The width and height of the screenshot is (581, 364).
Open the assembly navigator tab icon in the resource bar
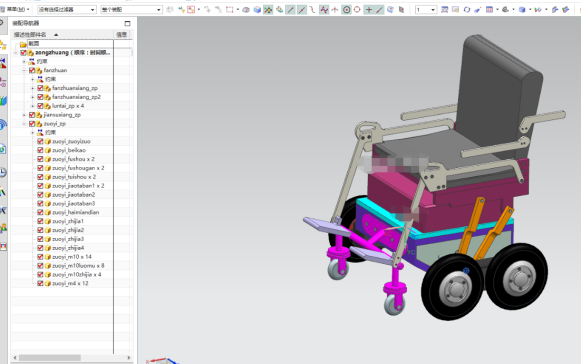click(3, 45)
